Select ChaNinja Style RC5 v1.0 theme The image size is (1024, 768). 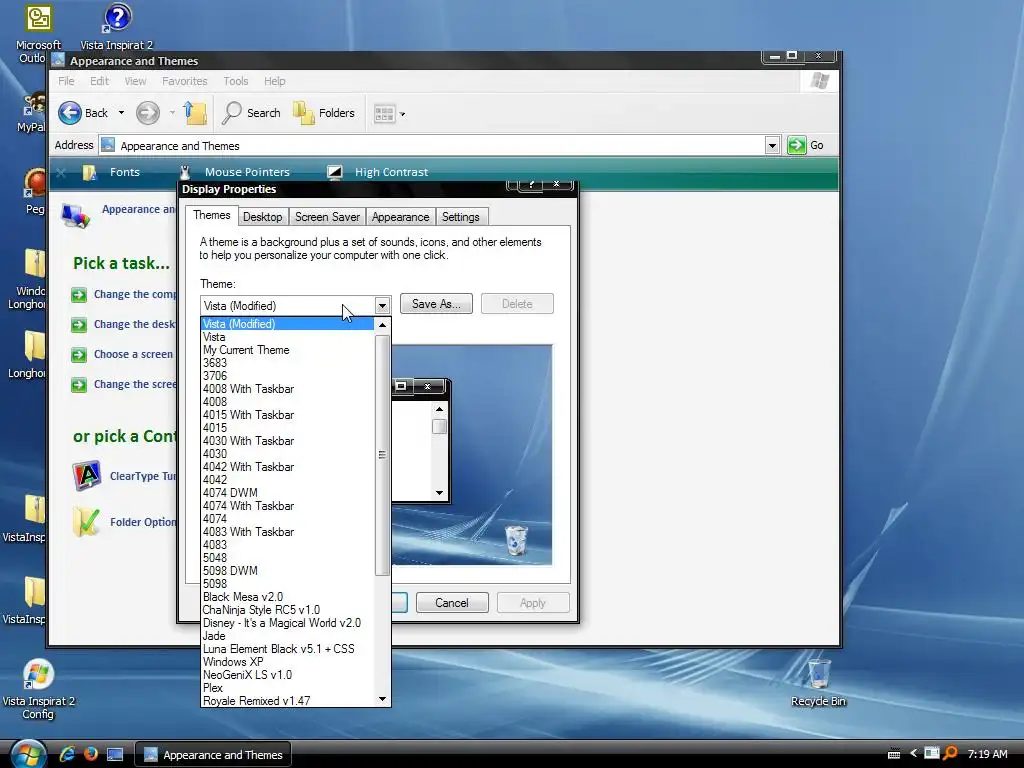pyautogui.click(x=287, y=610)
